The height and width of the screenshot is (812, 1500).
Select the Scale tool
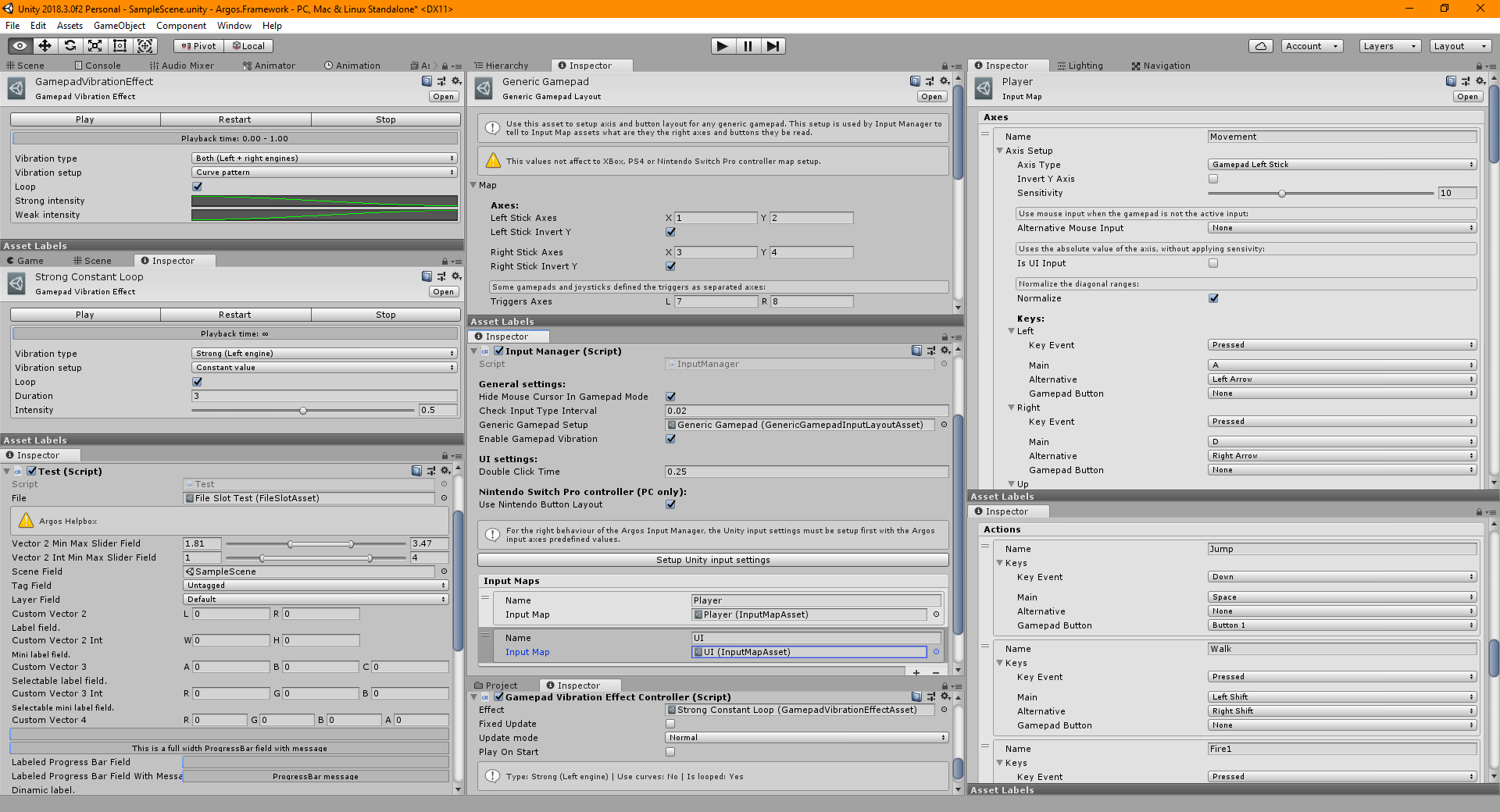pos(95,46)
